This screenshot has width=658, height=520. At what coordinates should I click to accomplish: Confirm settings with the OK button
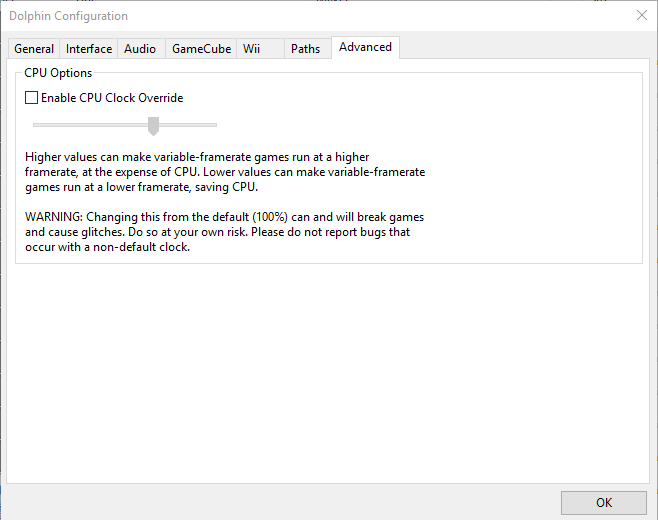click(x=603, y=502)
